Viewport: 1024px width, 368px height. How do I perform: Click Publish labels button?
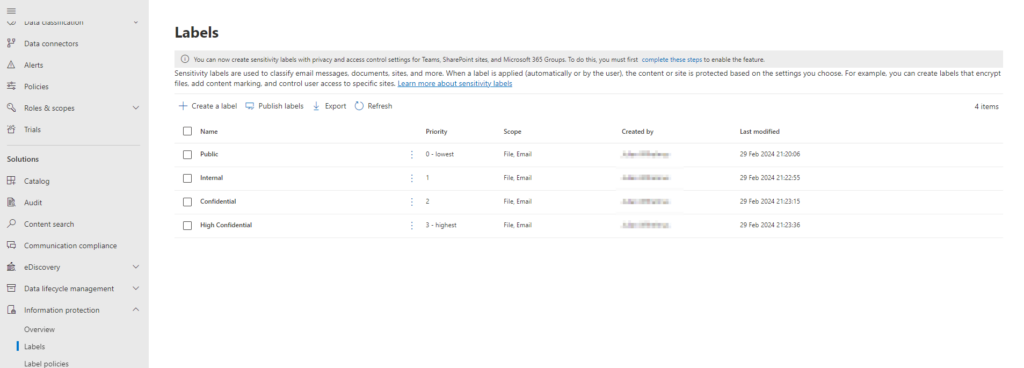point(274,106)
